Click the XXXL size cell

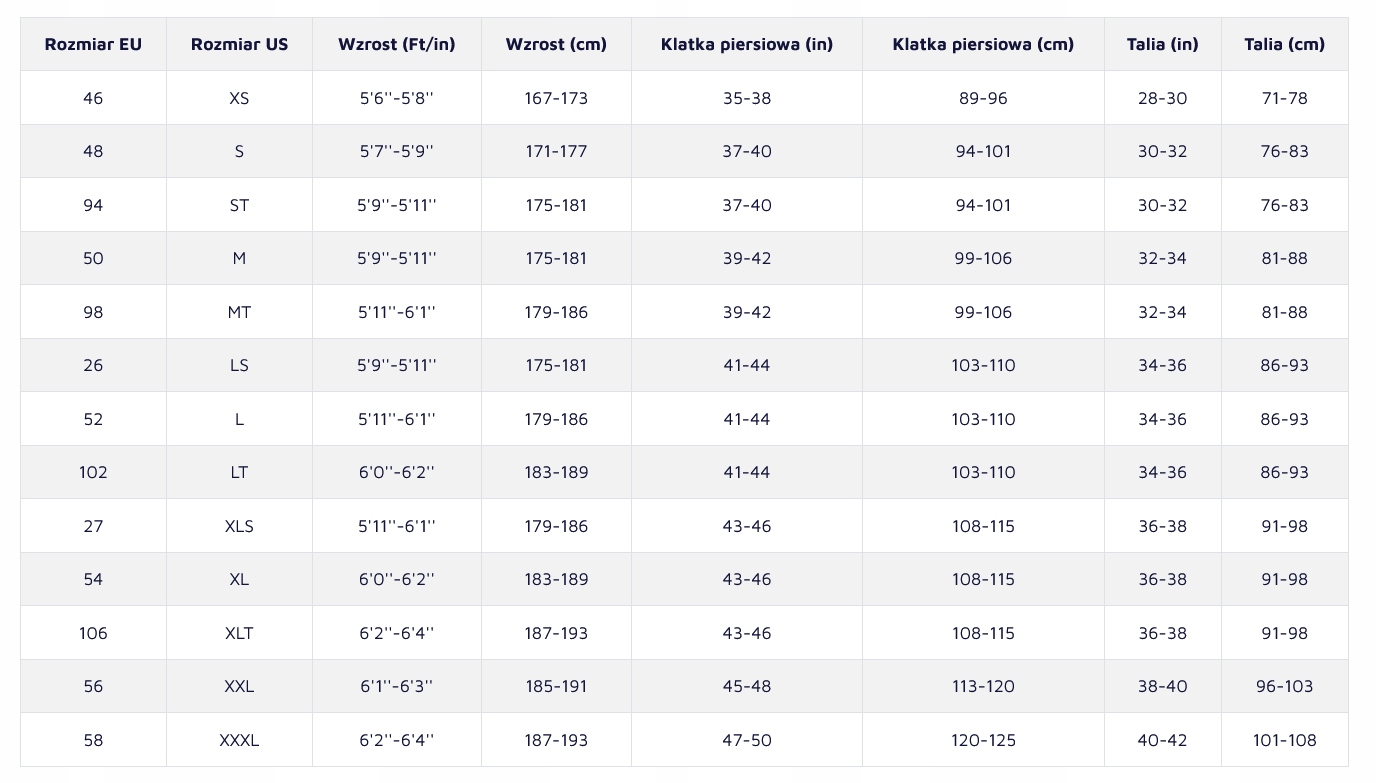pos(239,740)
